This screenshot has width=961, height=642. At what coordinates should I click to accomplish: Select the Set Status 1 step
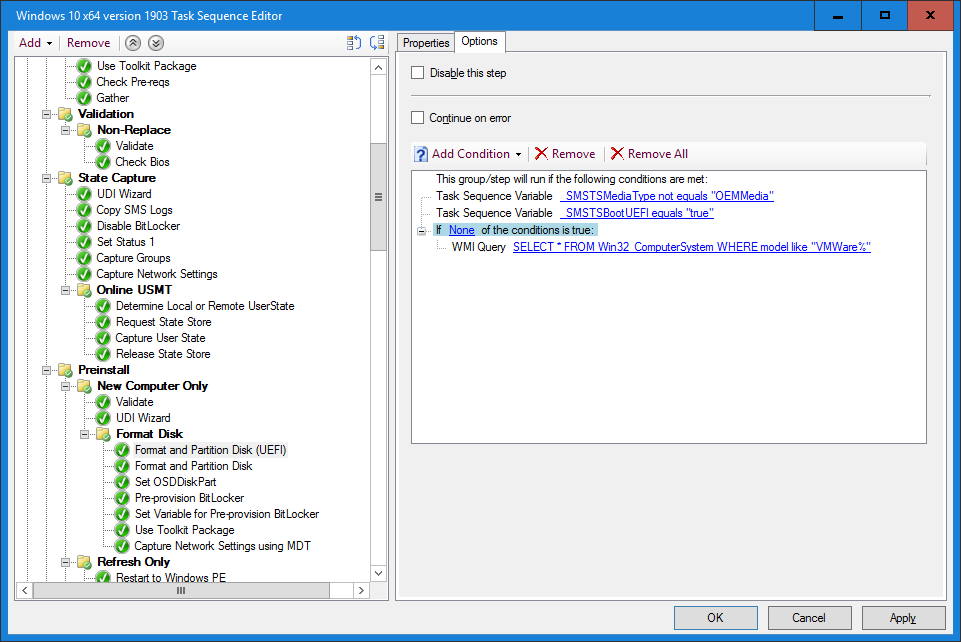click(126, 242)
